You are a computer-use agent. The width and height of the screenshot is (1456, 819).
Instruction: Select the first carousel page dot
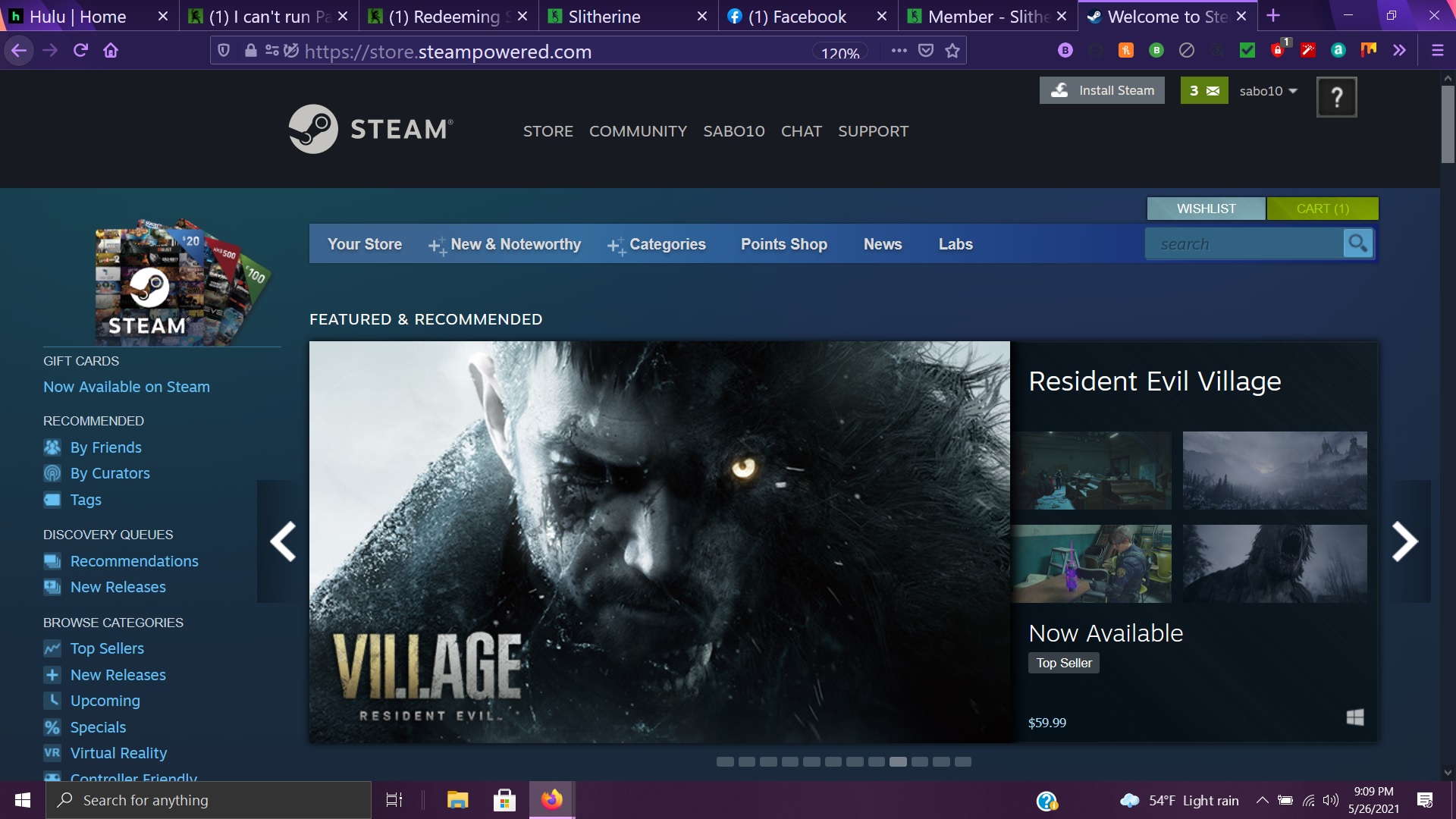(725, 761)
